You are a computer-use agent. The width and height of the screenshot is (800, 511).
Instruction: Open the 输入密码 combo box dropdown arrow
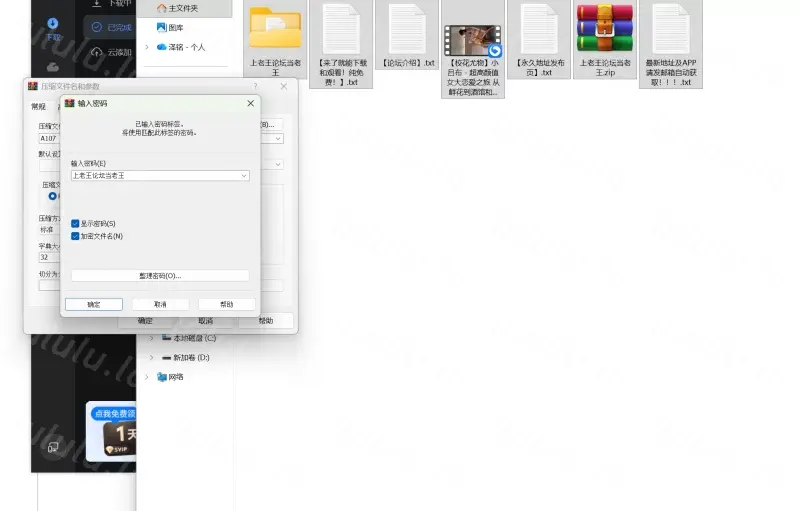[x=244, y=176]
